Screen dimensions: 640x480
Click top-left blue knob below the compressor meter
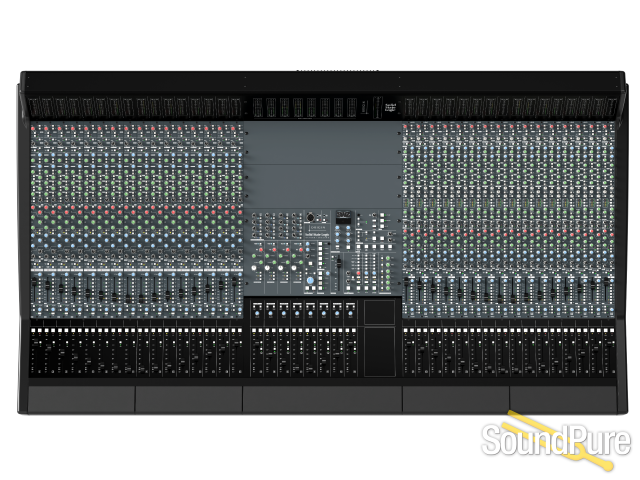point(337,228)
